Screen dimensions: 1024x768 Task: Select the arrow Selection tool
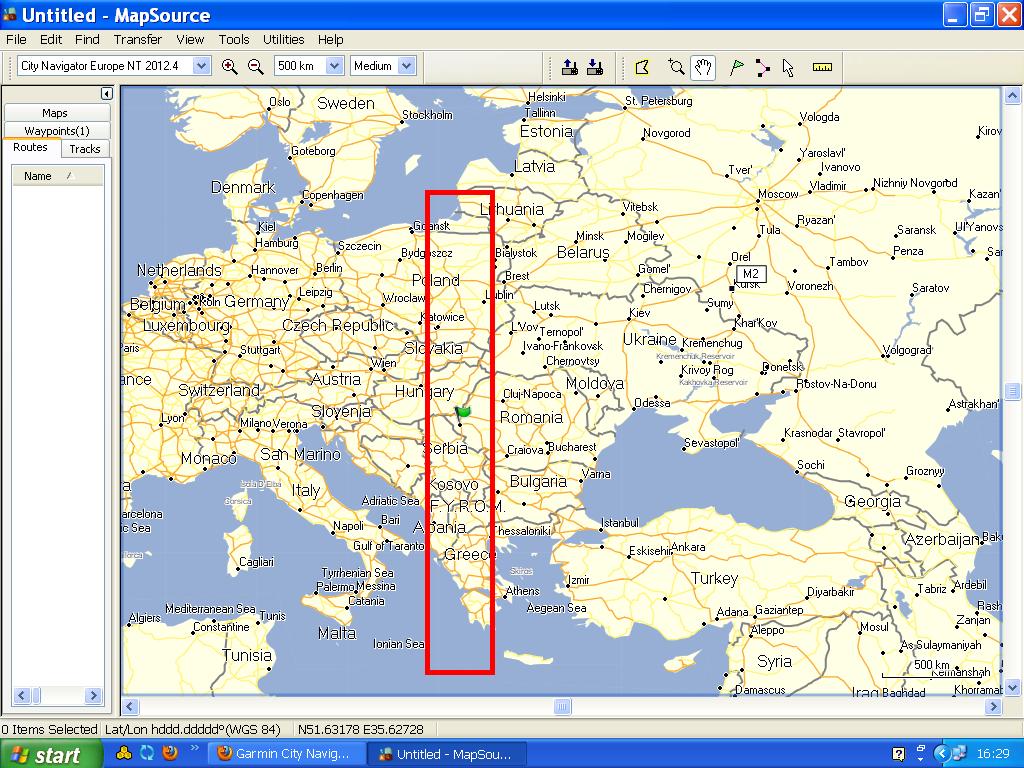coord(789,67)
